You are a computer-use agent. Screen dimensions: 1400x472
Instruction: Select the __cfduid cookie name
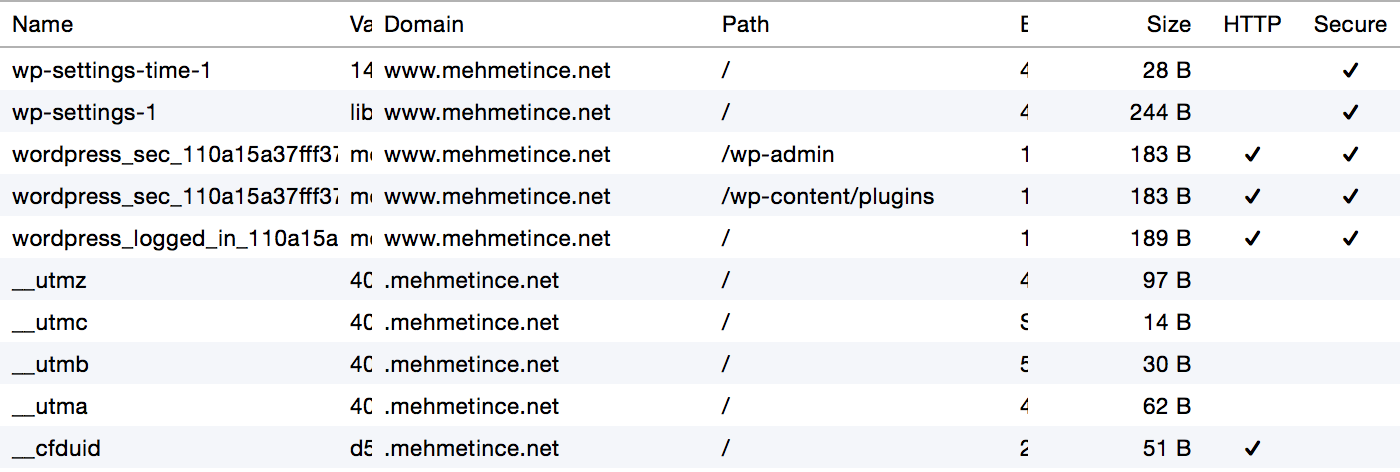click(56, 449)
